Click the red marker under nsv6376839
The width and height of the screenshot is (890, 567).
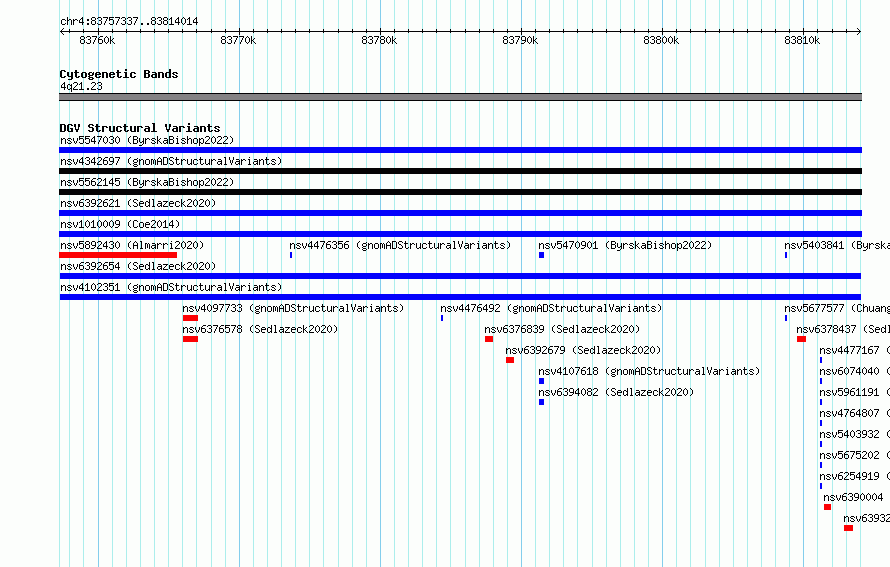click(489, 339)
